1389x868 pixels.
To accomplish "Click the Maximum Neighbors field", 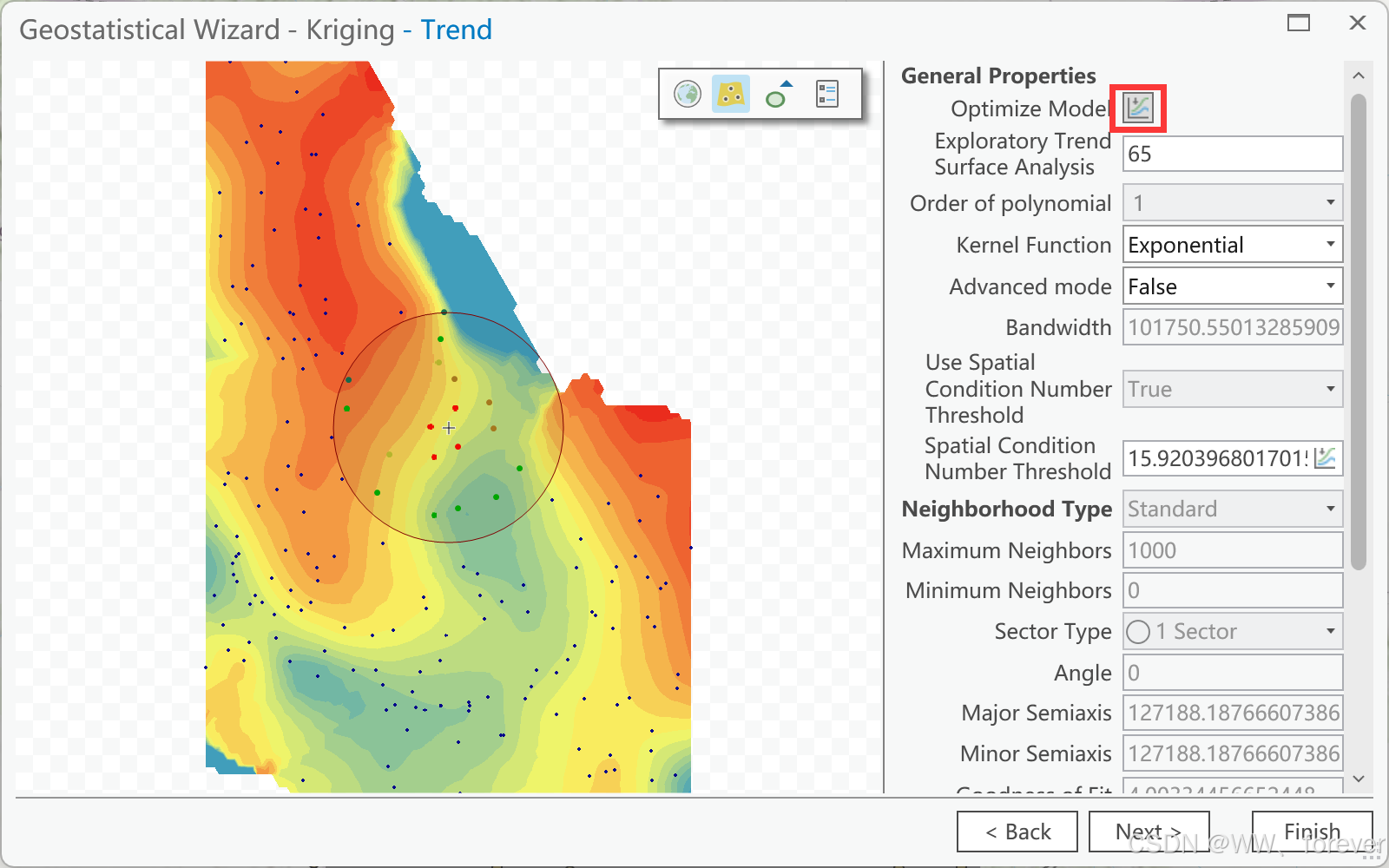I will (1233, 550).
